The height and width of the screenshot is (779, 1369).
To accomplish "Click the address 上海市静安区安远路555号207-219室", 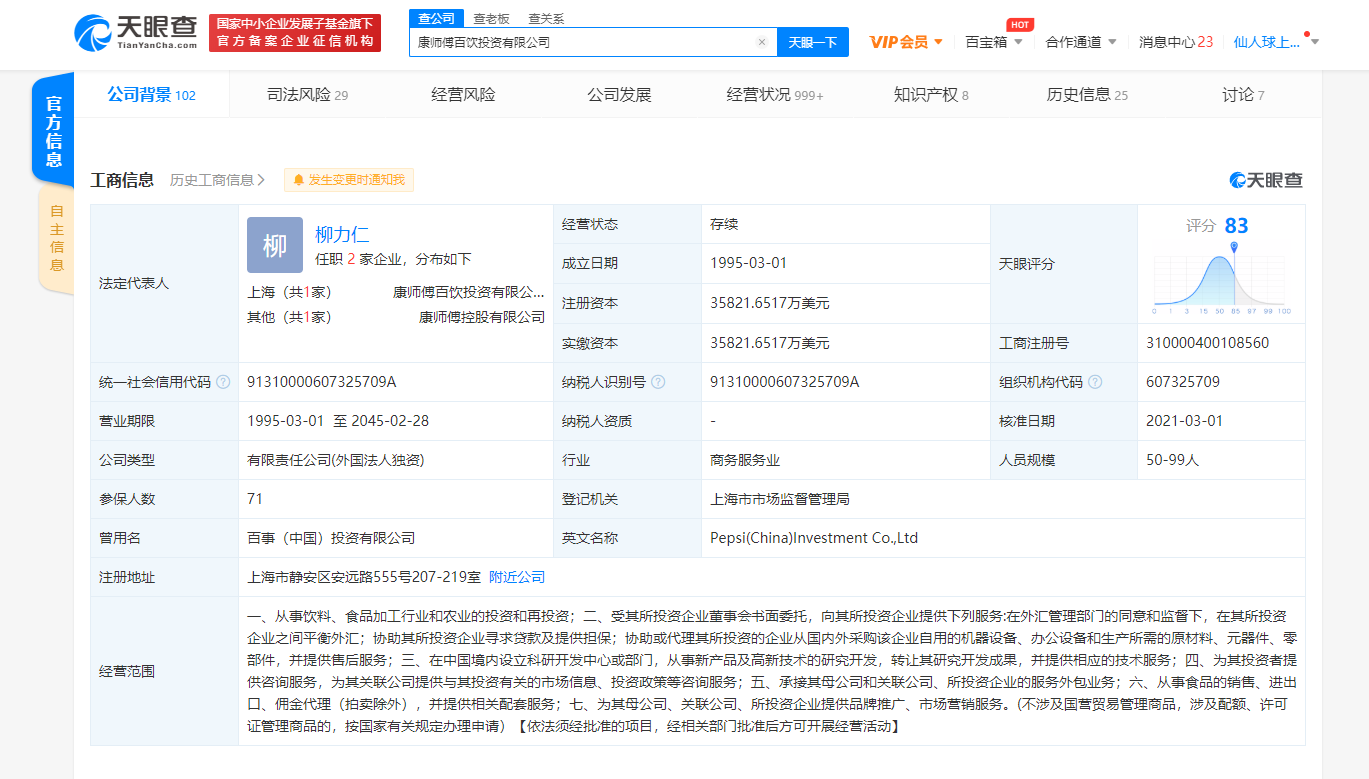I will point(364,577).
